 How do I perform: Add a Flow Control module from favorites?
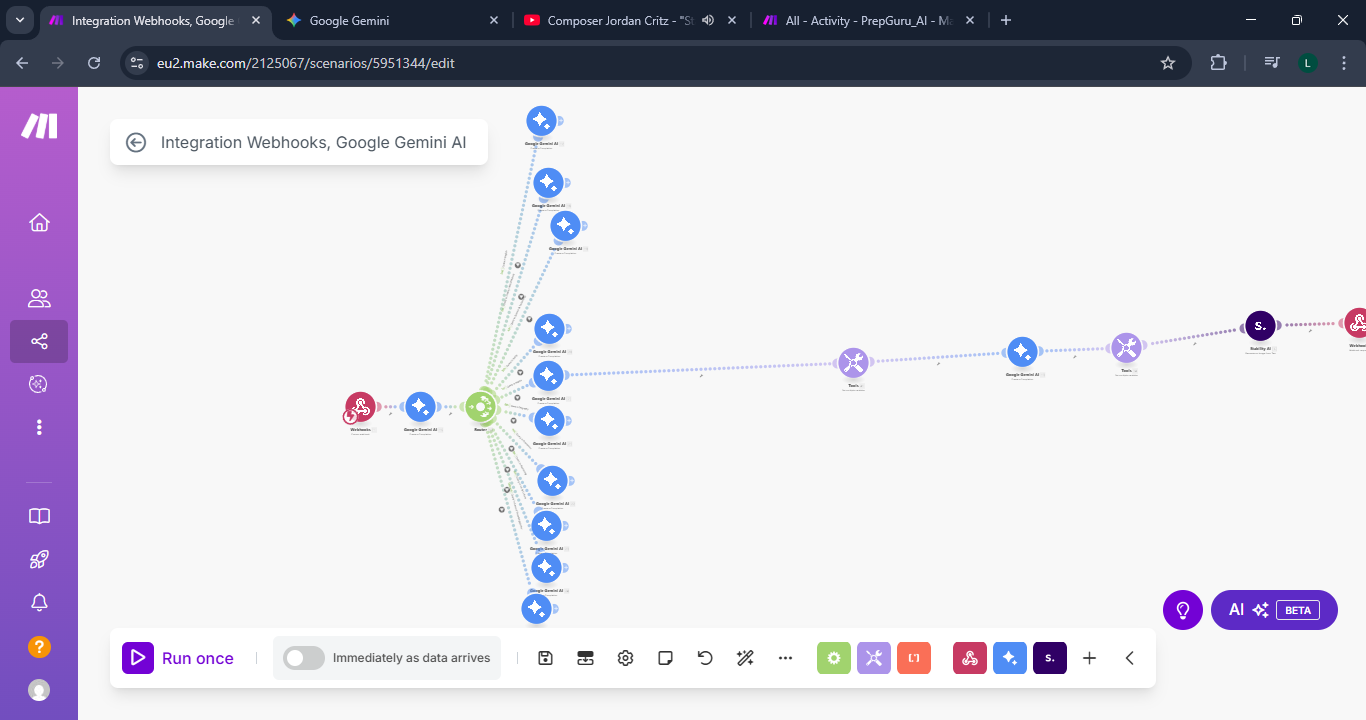coord(834,658)
